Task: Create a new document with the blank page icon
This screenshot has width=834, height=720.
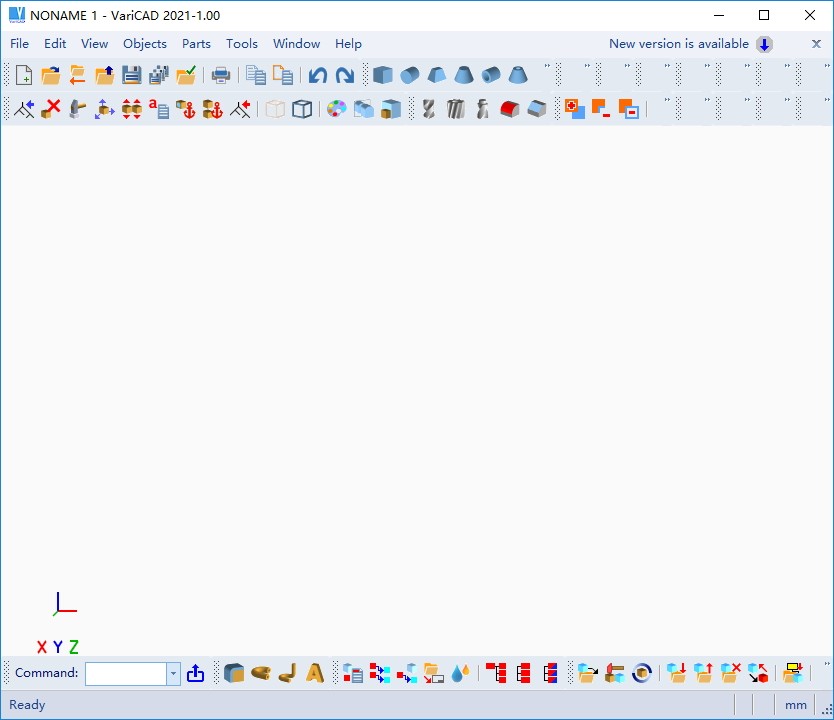Action: click(24, 76)
